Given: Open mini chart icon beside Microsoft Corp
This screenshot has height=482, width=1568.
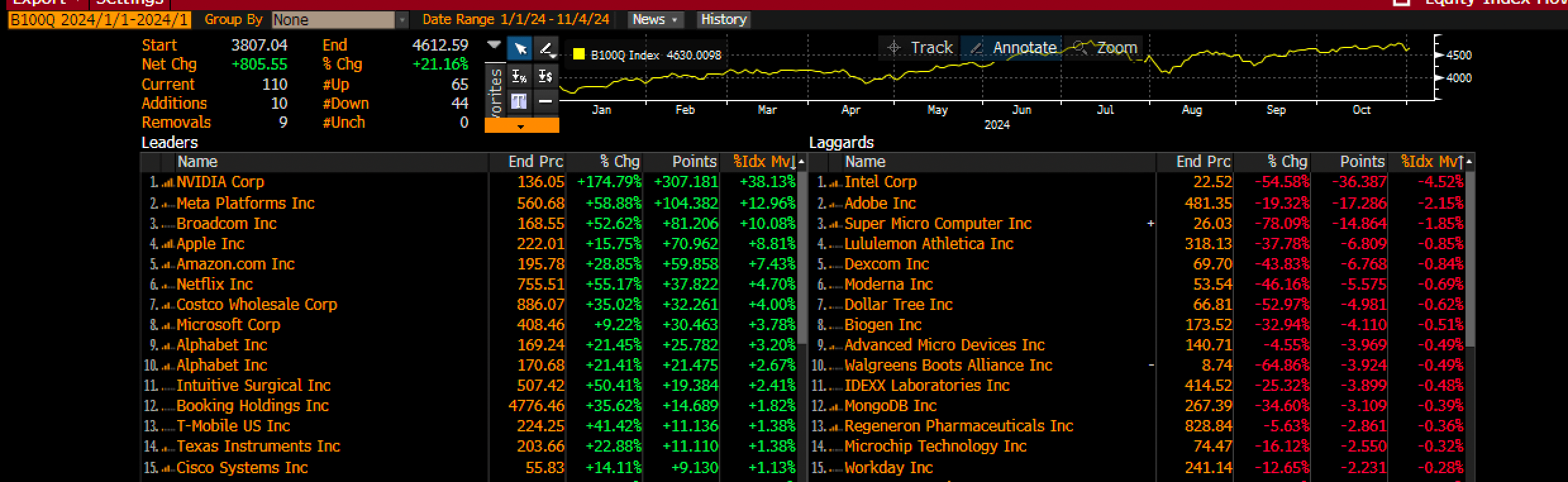Looking at the screenshot, I should coord(168,325).
